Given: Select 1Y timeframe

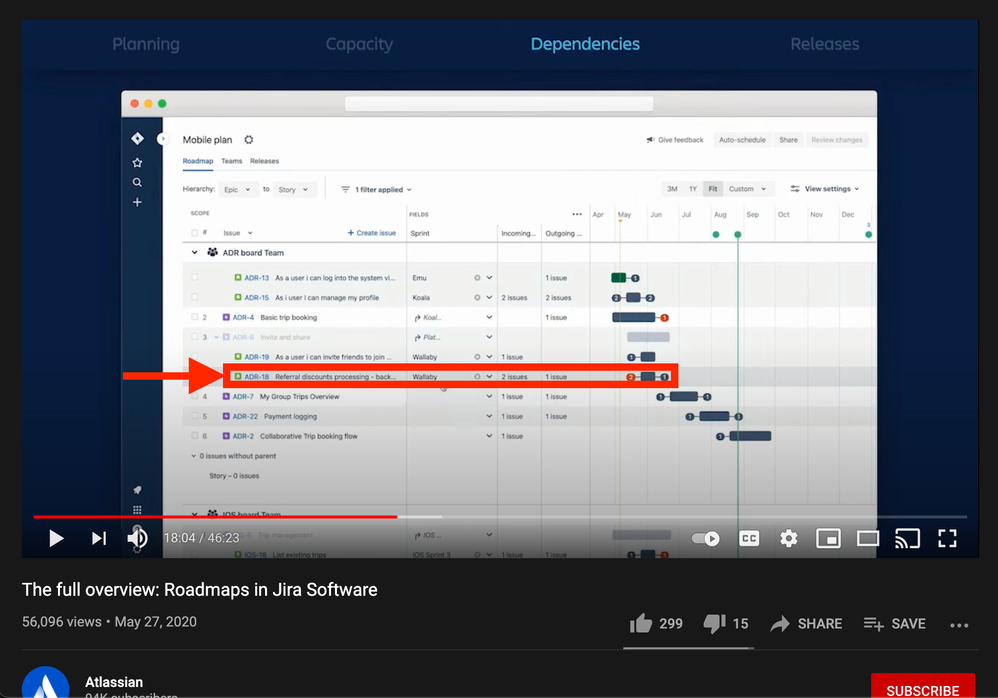Looking at the screenshot, I should pos(692,189).
